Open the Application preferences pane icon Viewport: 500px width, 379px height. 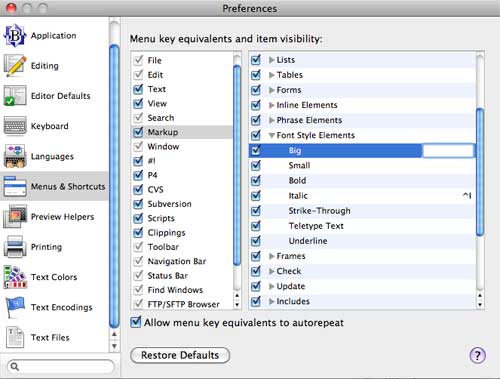click(15, 35)
